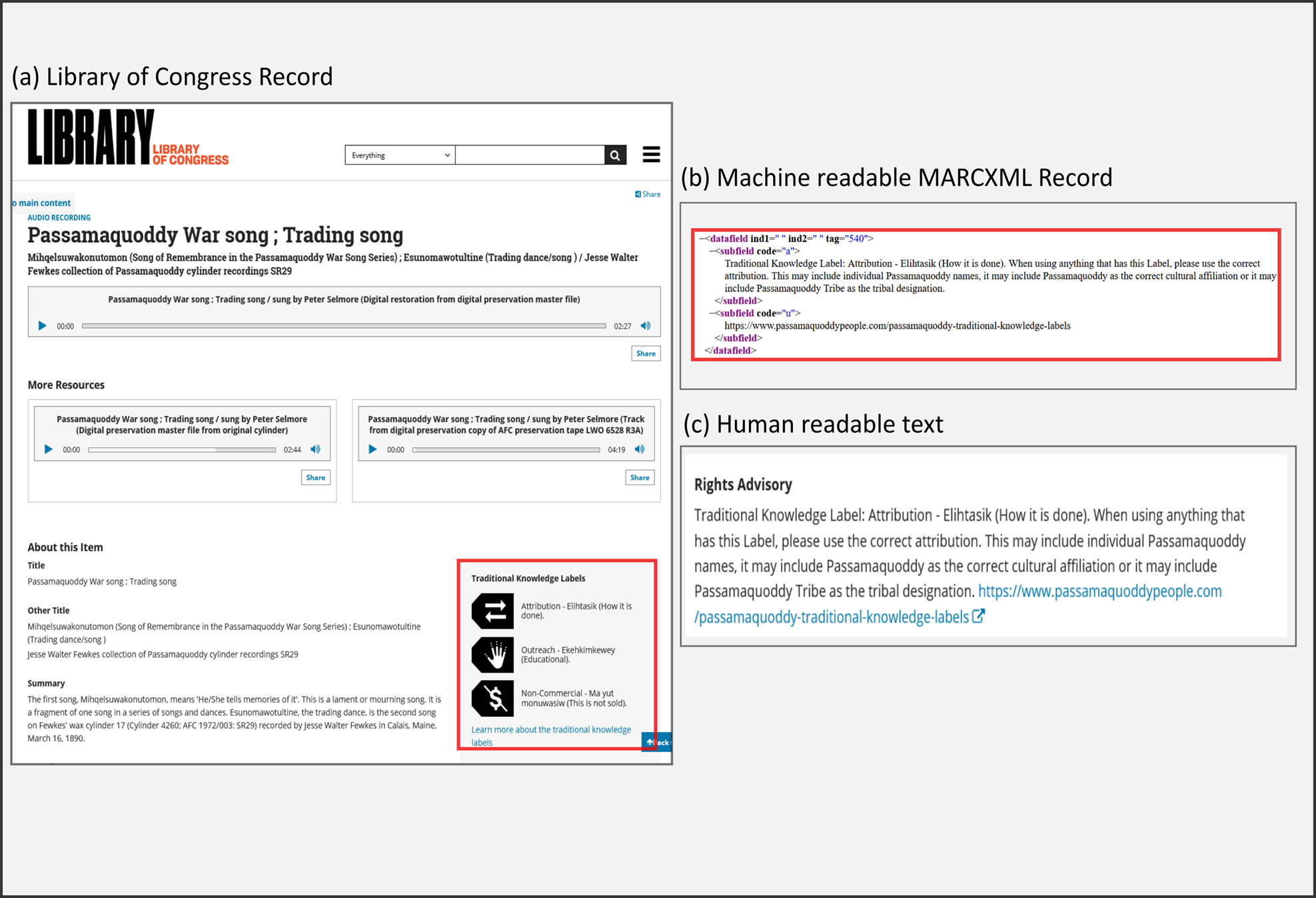
Task: Click the Attribution - Elihtasik label text
Action: tap(576, 611)
